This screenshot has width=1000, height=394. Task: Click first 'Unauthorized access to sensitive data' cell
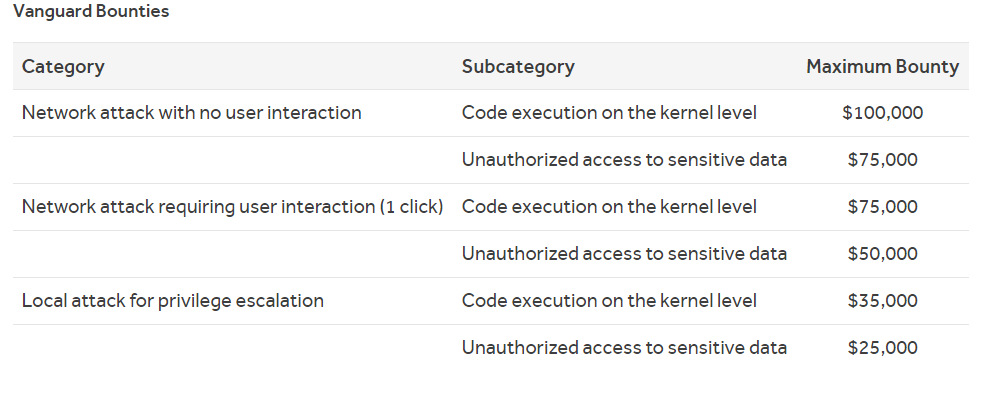coord(624,160)
